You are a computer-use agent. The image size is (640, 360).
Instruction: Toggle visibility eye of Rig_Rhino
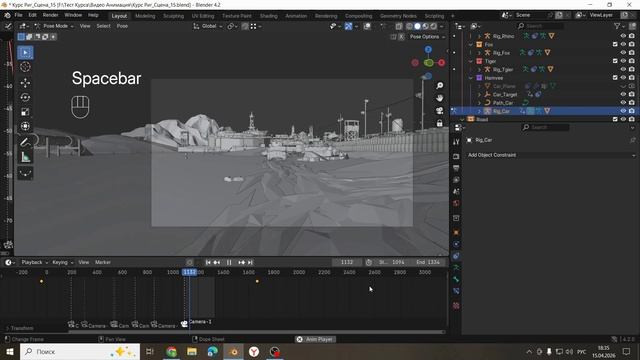click(623, 36)
